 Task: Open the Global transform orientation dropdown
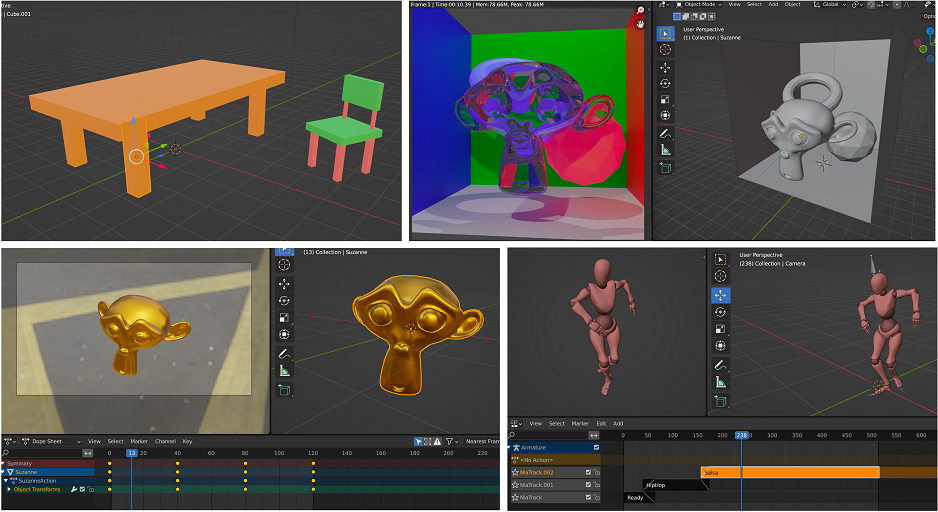(x=830, y=4)
